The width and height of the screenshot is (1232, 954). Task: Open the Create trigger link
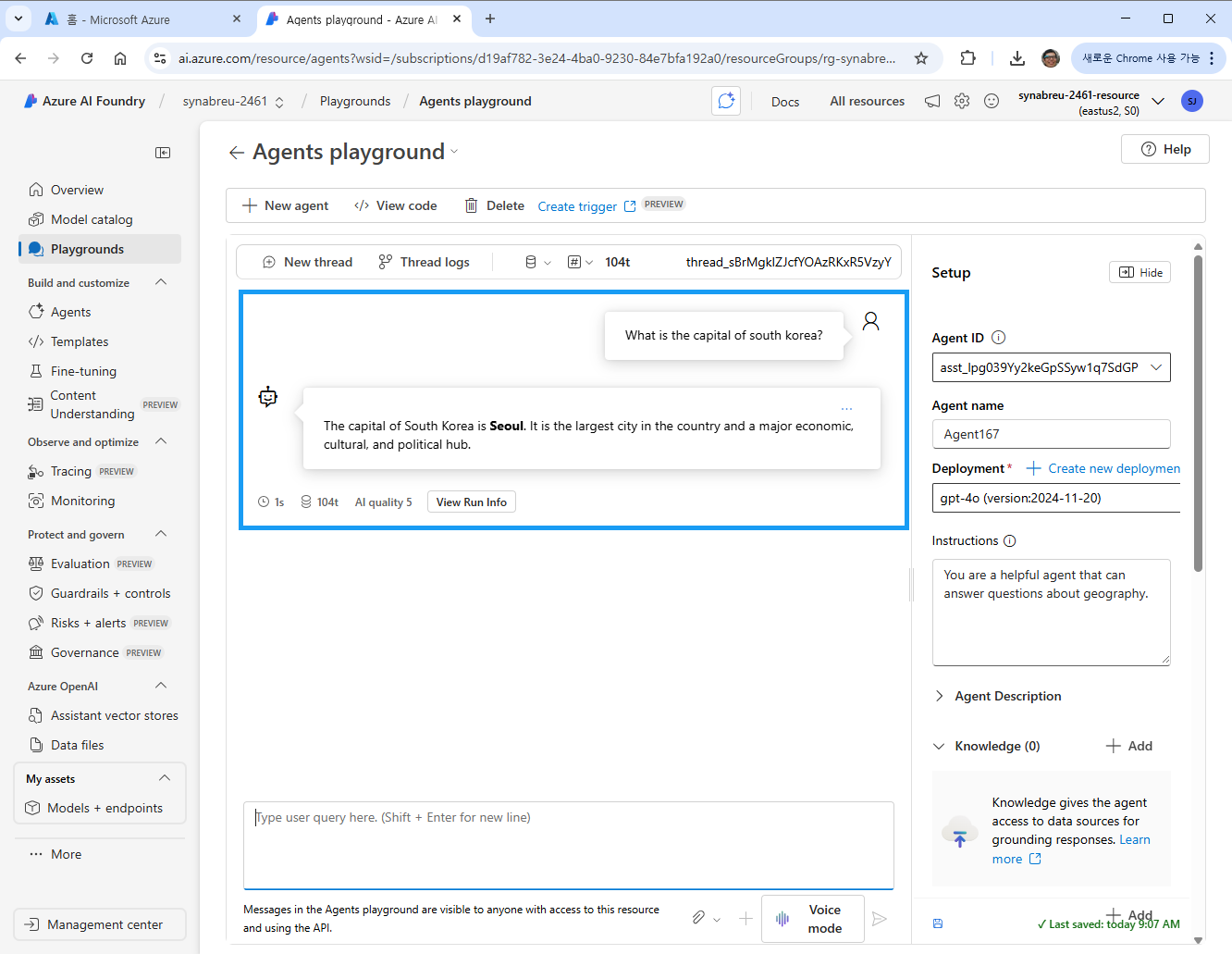[x=586, y=206]
